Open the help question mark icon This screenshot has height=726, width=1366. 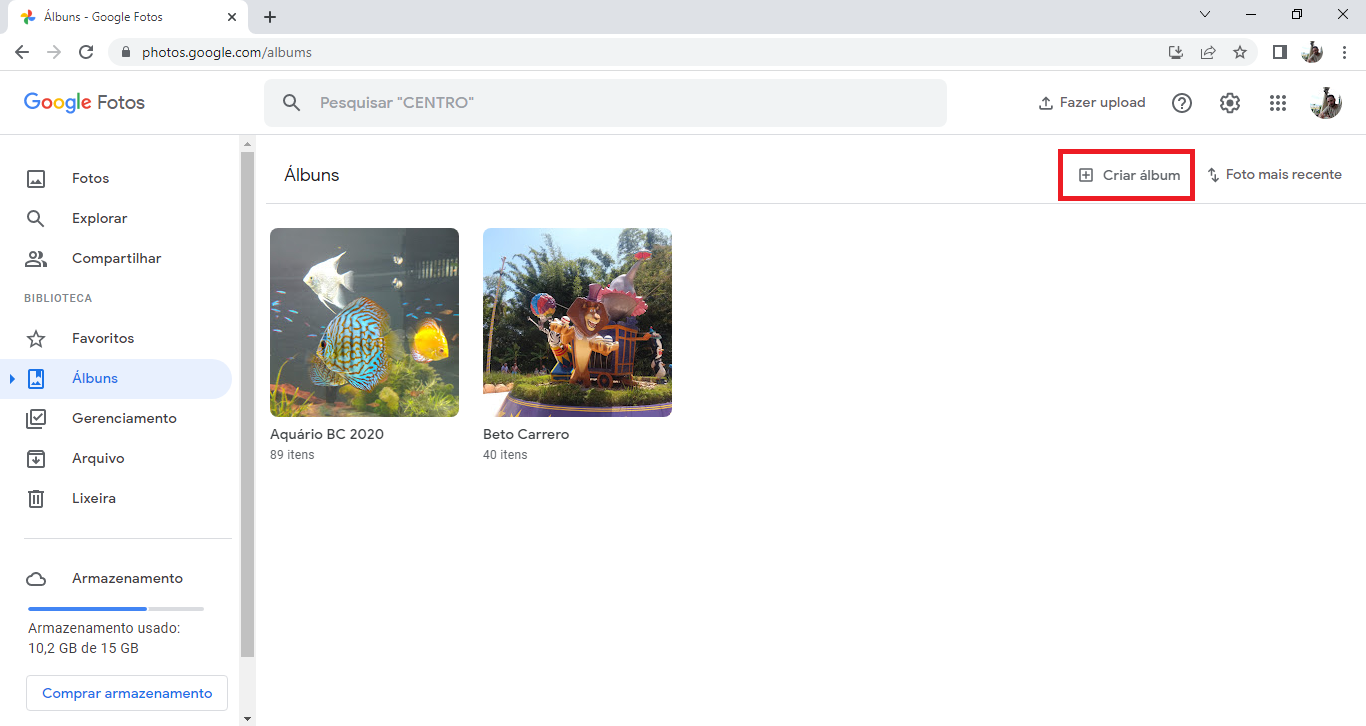tap(1182, 103)
